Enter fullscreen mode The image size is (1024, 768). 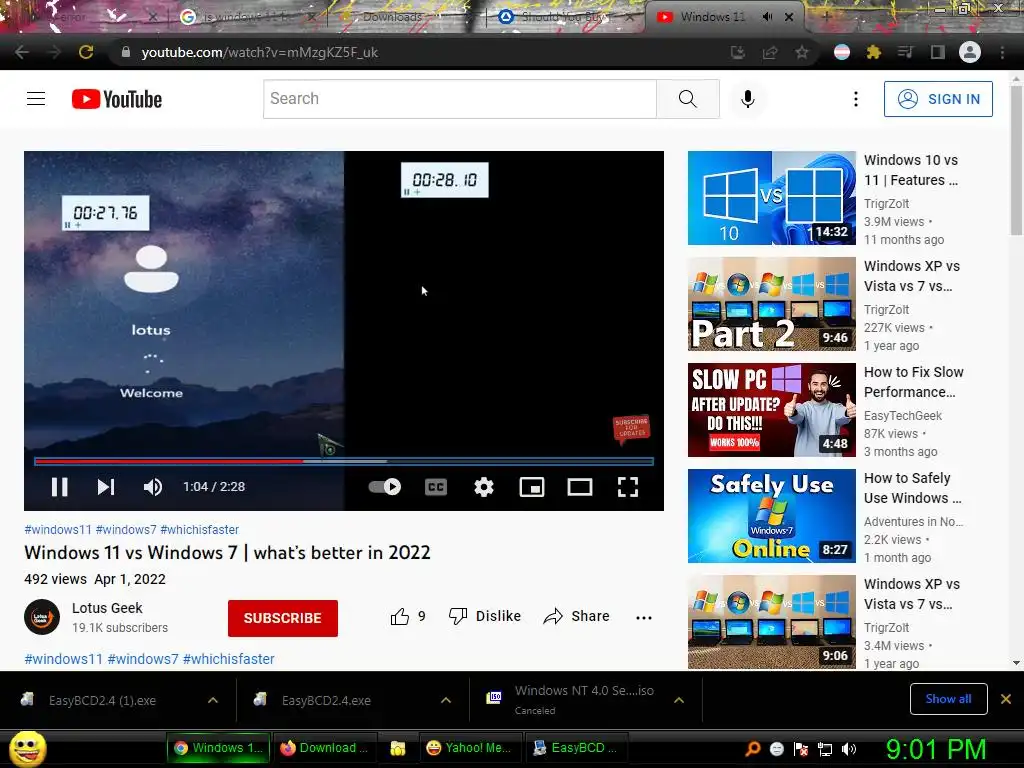pyautogui.click(x=628, y=487)
